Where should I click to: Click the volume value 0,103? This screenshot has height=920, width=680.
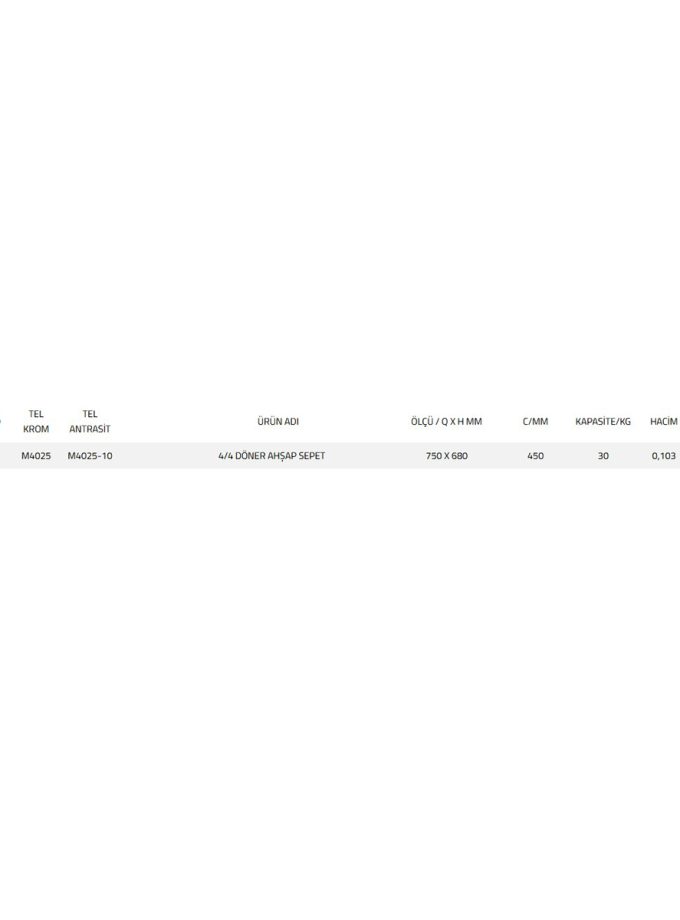664,455
